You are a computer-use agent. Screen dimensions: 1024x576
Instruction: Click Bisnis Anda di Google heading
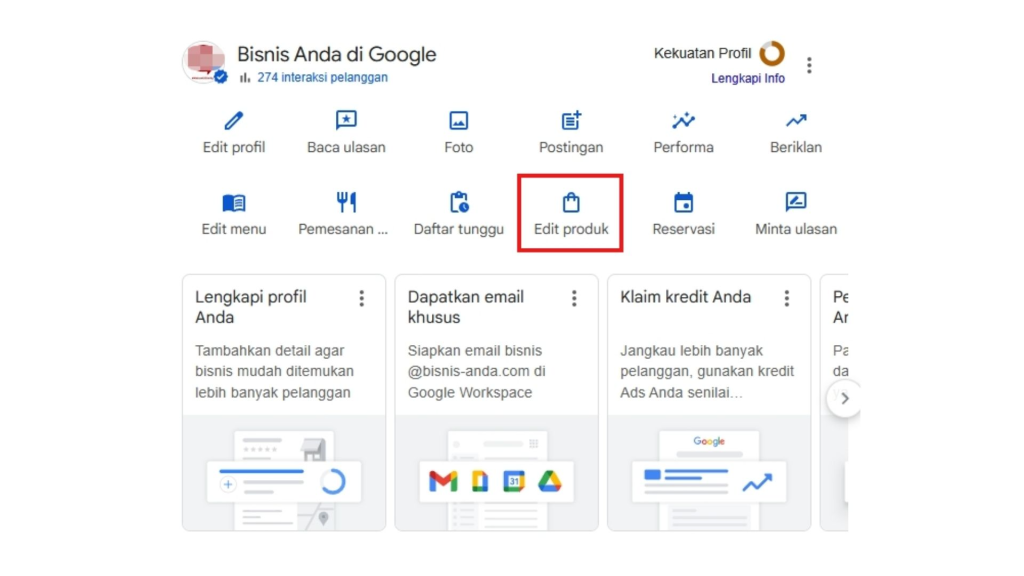(336, 54)
